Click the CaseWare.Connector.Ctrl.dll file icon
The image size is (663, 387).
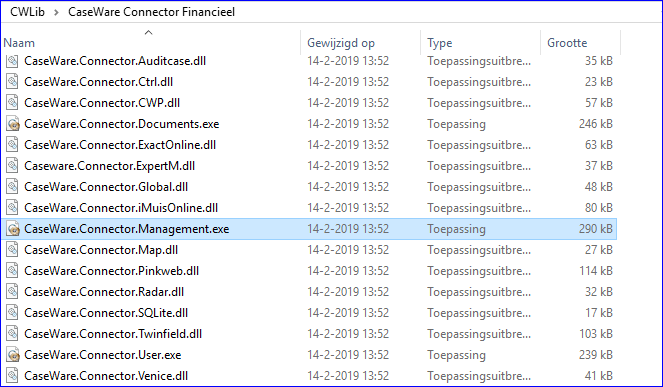pyautogui.click(x=12, y=82)
